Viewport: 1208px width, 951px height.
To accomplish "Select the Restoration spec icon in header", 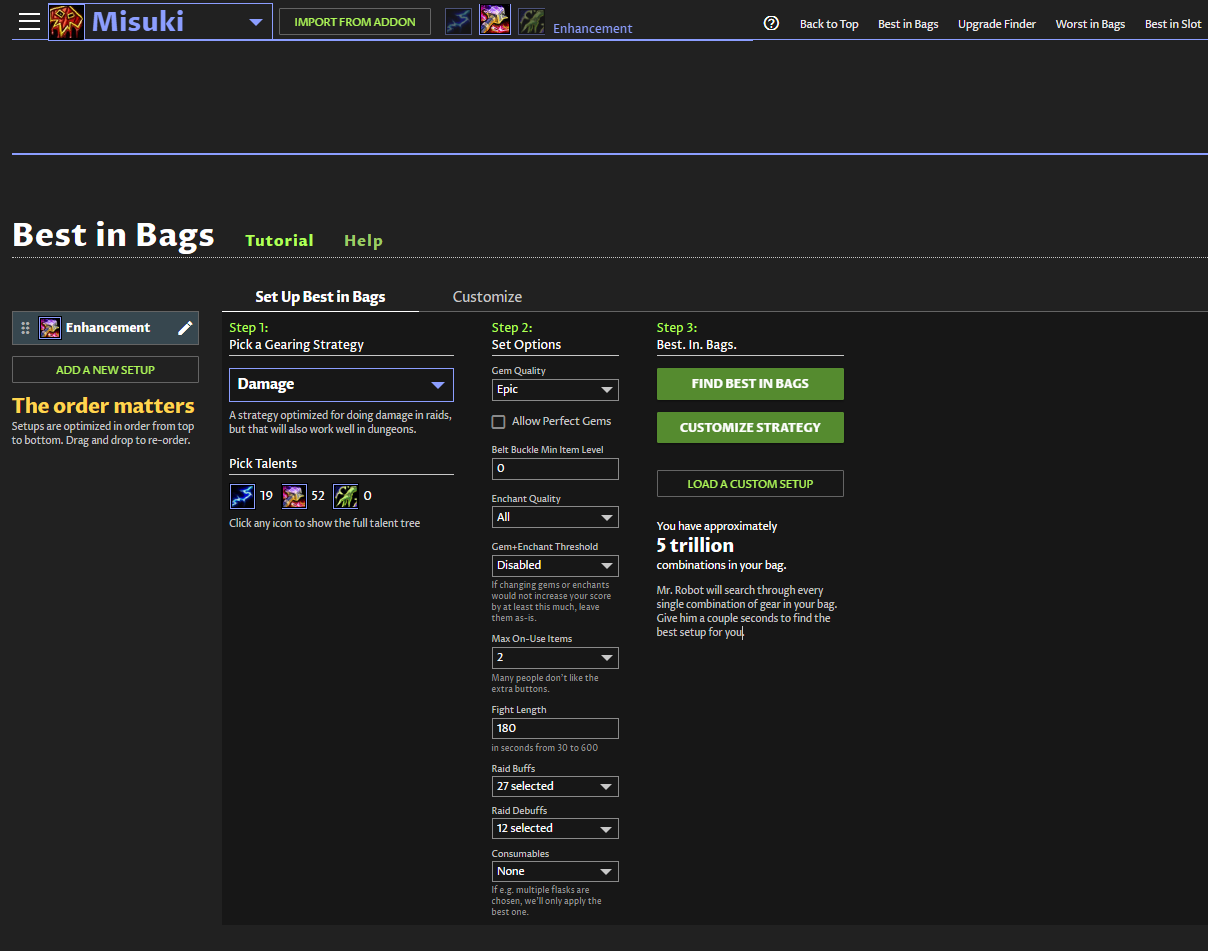I will pyautogui.click(x=532, y=21).
